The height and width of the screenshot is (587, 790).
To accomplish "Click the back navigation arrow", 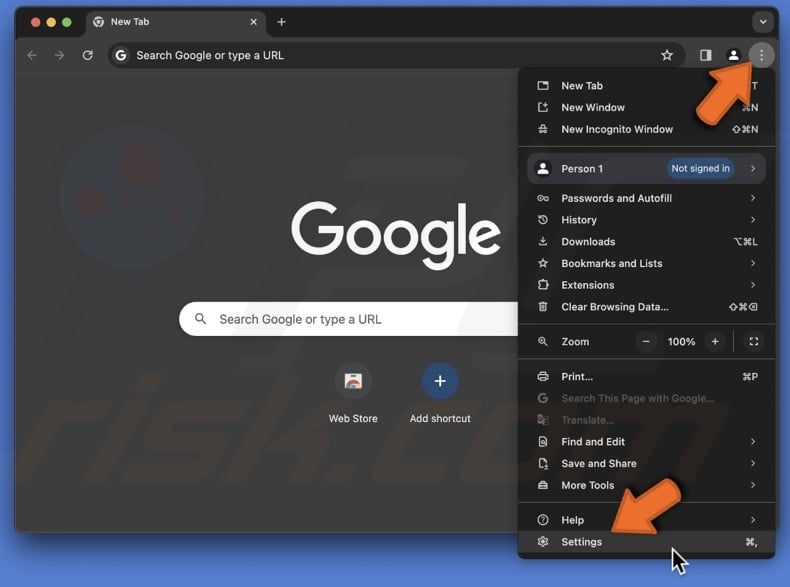I will click(x=32, y=55).
